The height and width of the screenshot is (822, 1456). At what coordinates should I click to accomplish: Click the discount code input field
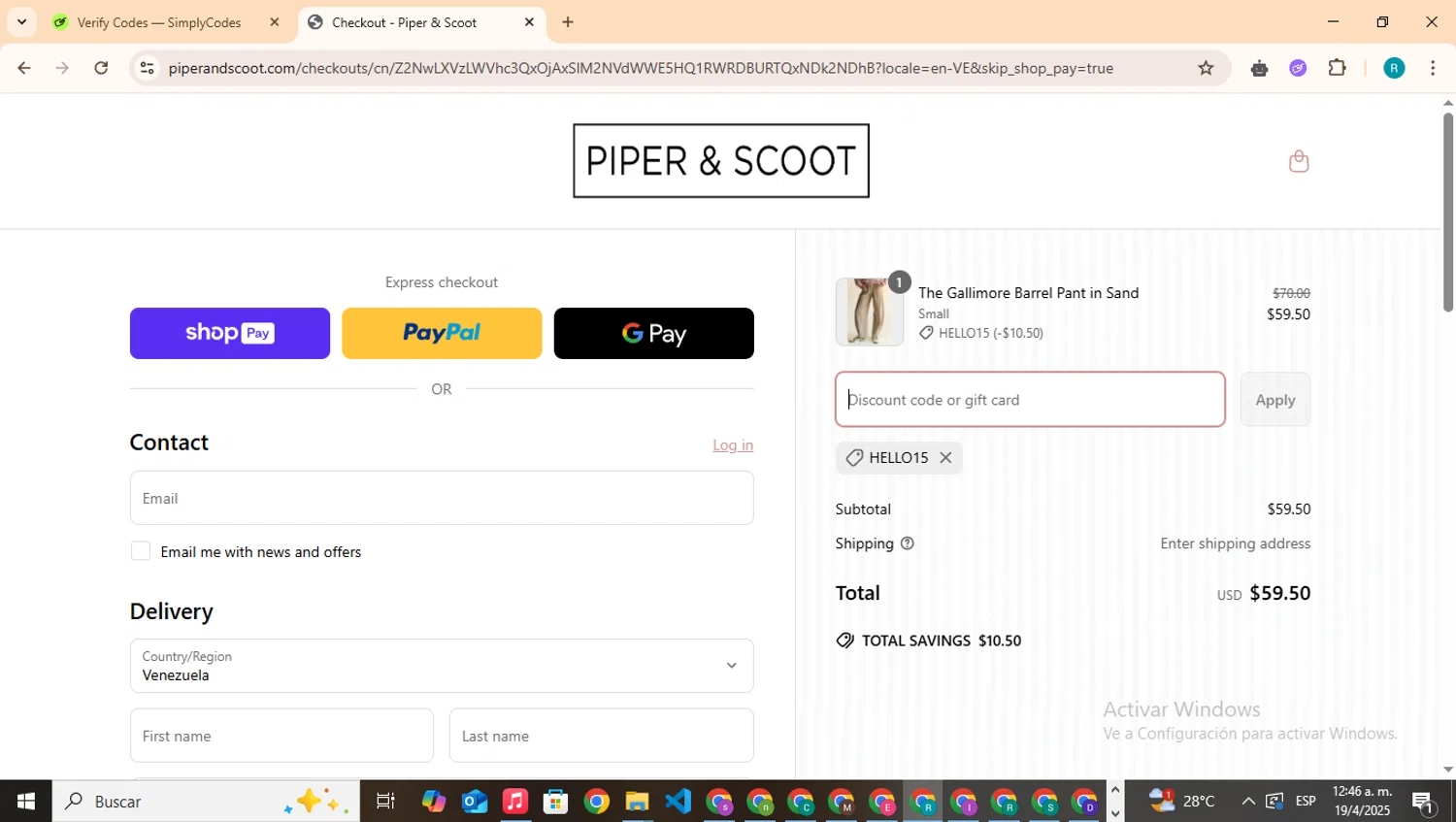(x=1030, y=399)
